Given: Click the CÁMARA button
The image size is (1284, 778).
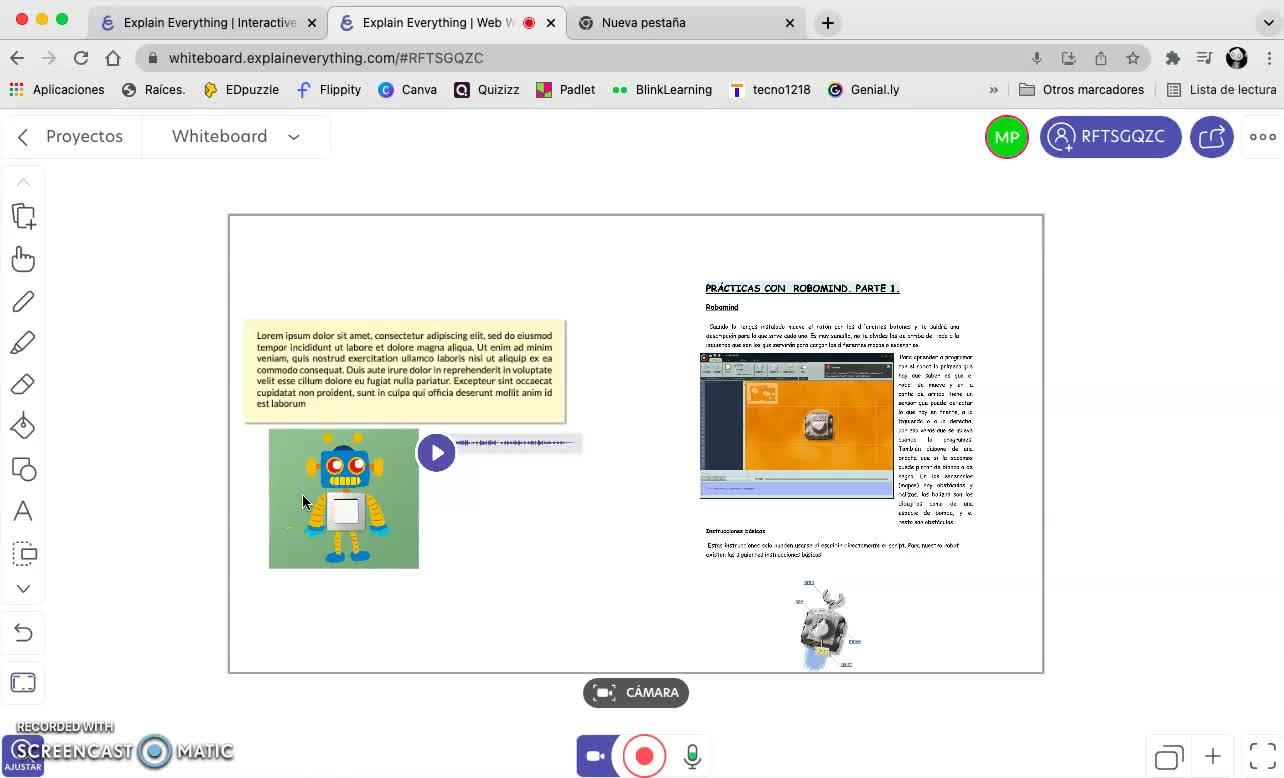Looking at the screenshot, I should click(636, 693).
